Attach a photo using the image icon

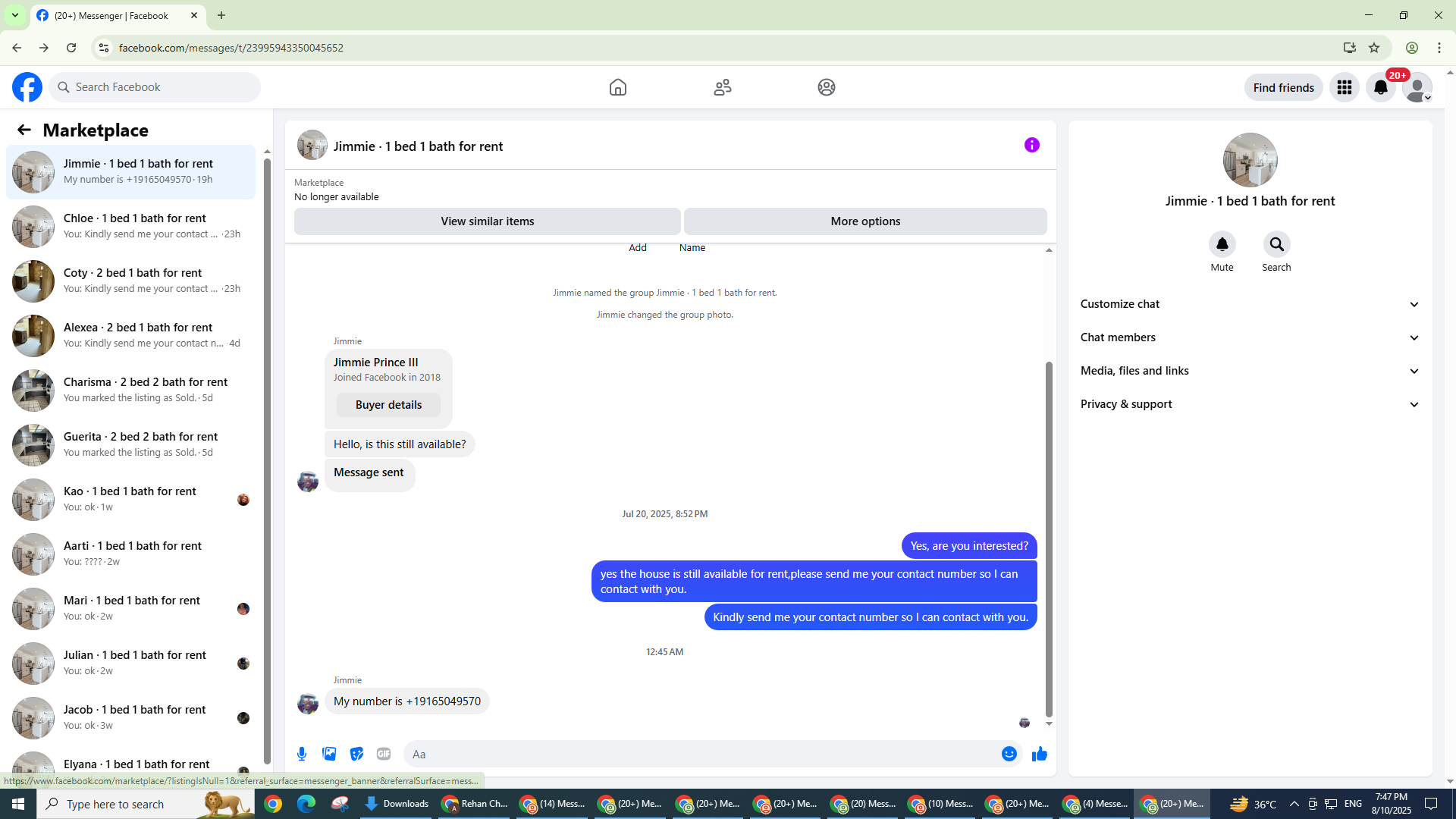pos(329,754)
